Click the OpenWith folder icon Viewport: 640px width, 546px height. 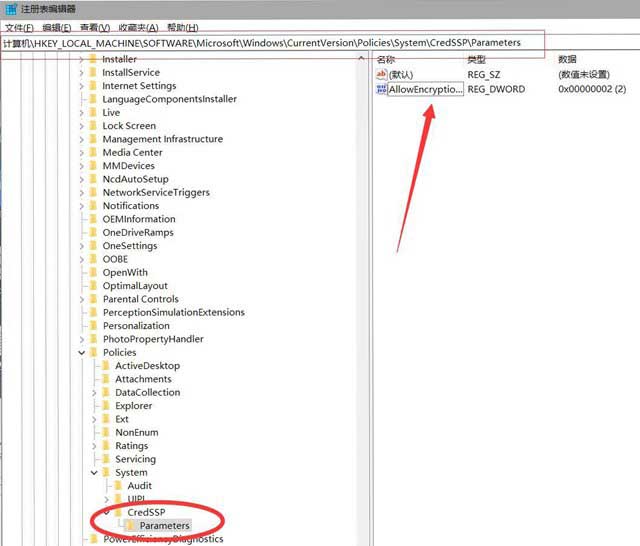[x=93, y=272]
